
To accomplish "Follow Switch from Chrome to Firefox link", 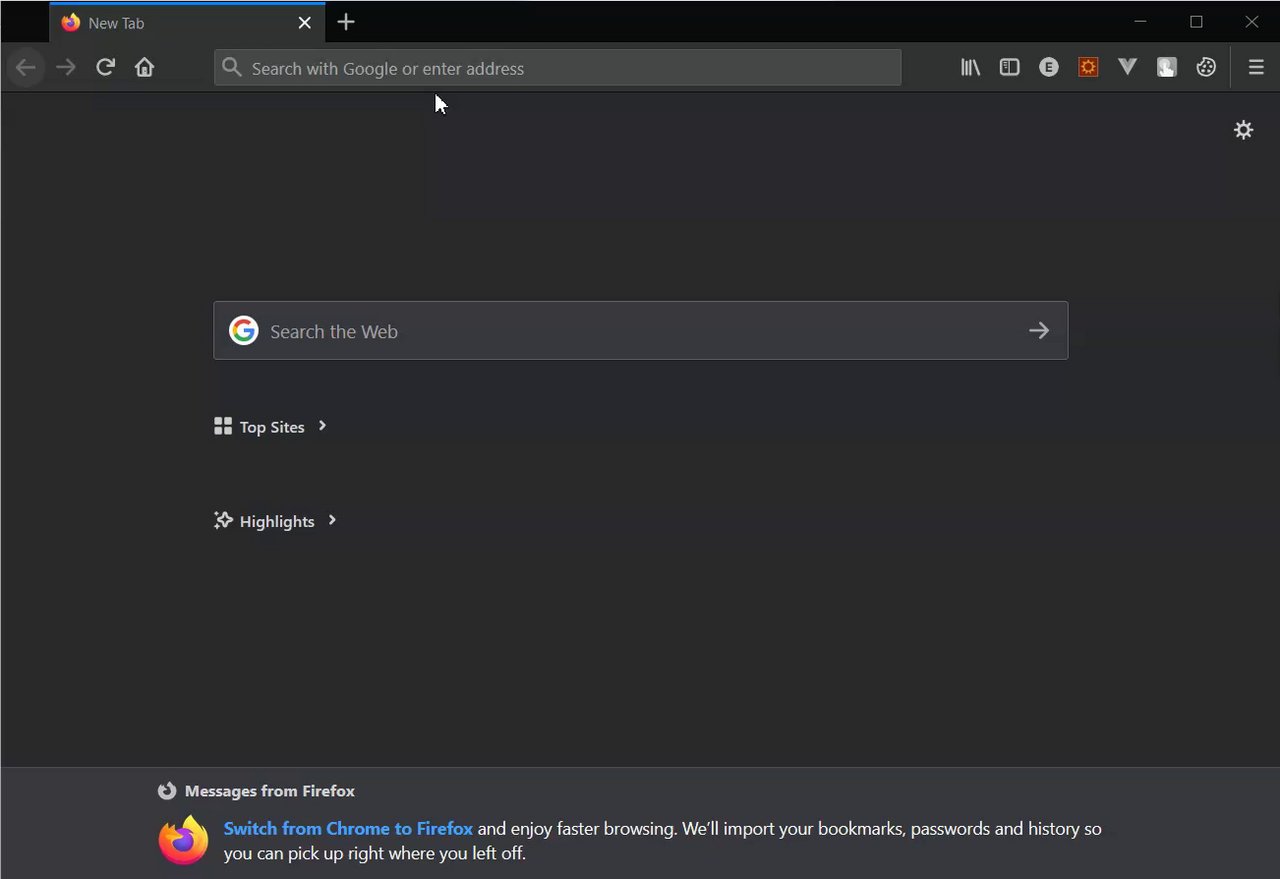I will (x=348, y=829).
